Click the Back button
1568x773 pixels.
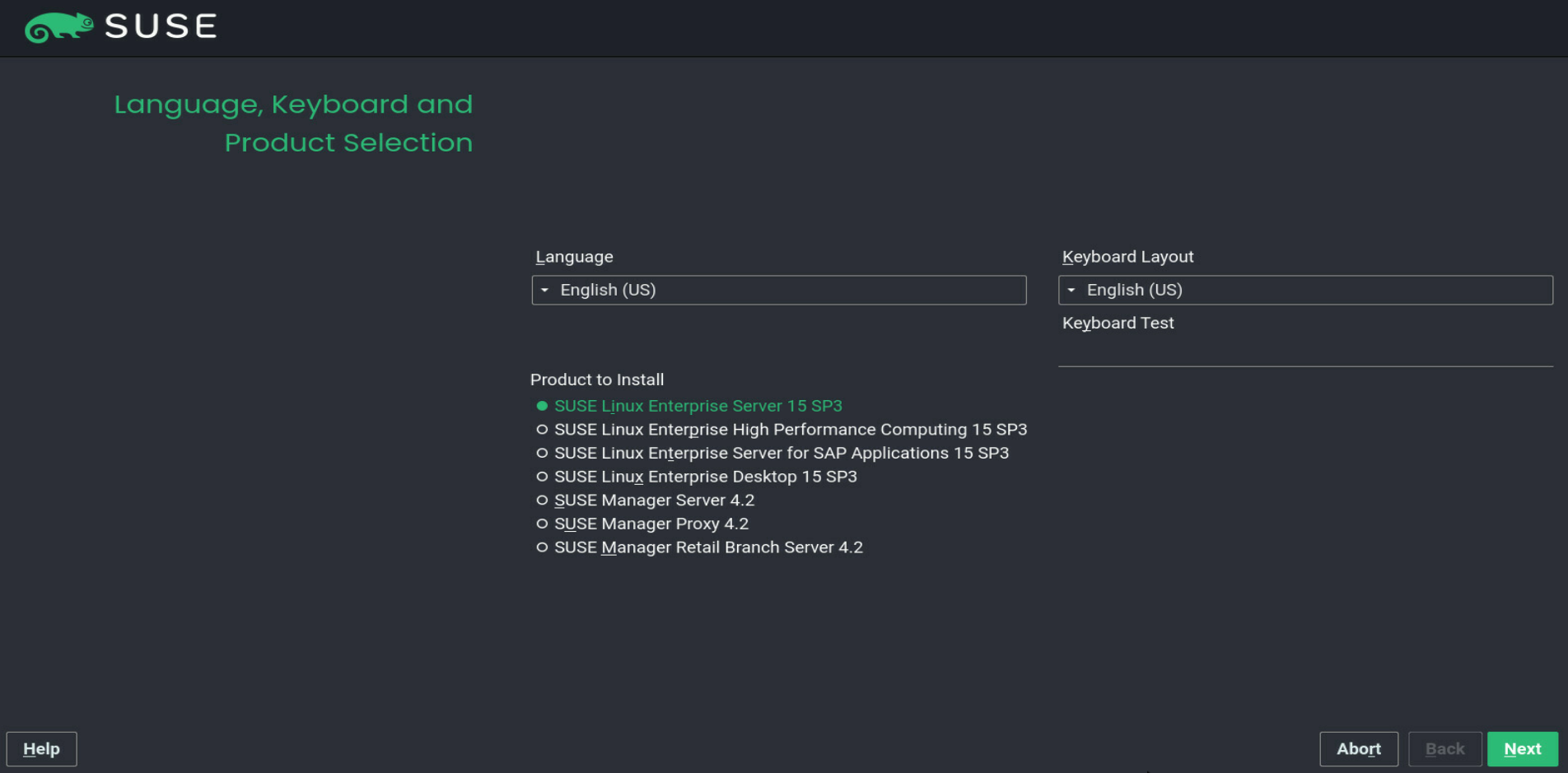coord(1444,749)
